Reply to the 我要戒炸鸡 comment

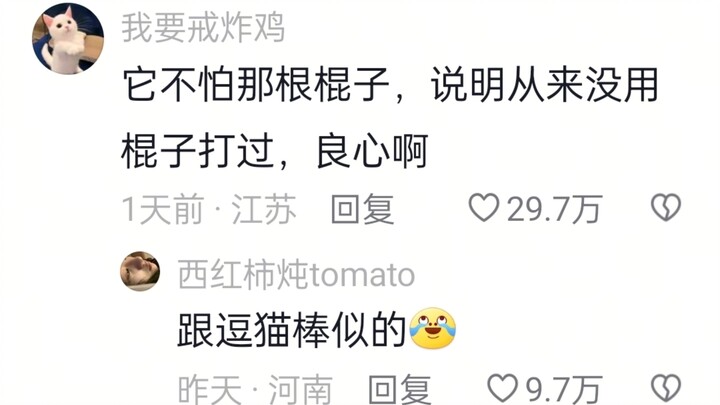(x=362, y=208)
